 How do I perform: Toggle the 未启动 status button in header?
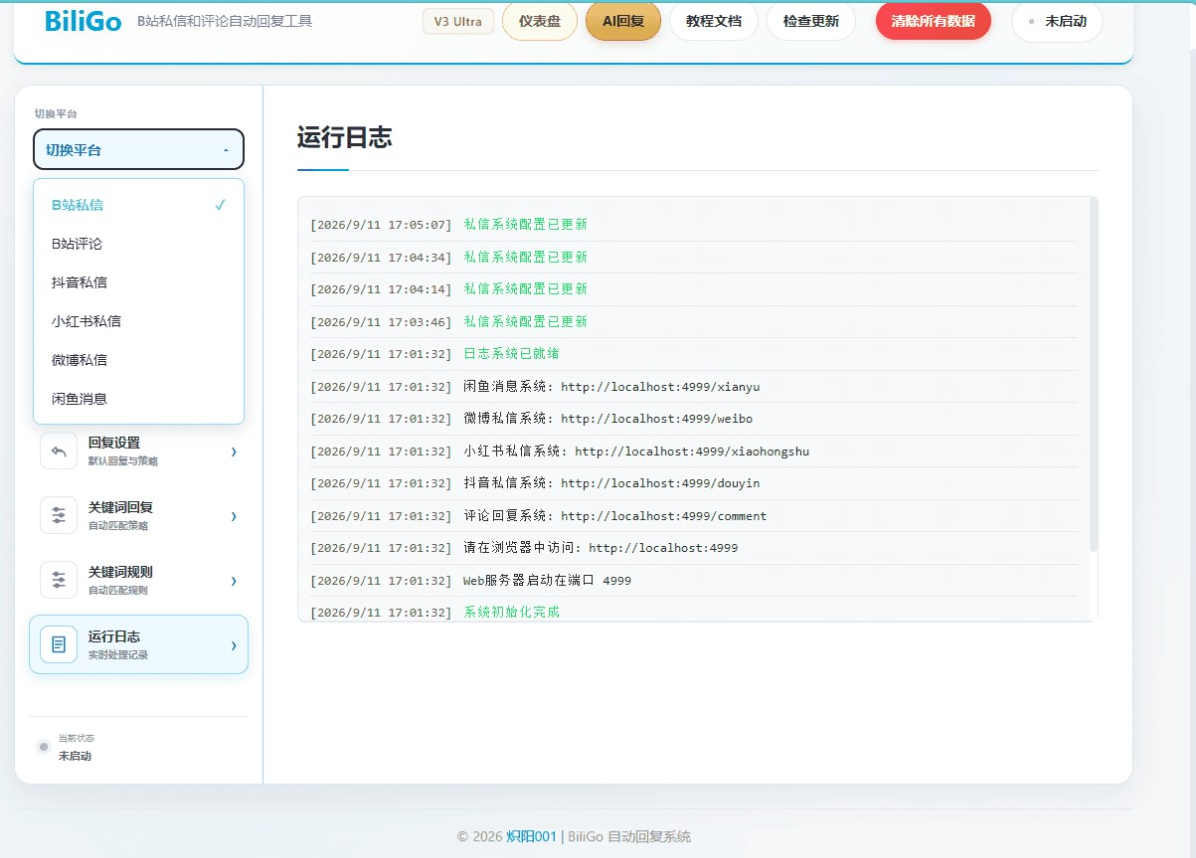click(1057, 21)
